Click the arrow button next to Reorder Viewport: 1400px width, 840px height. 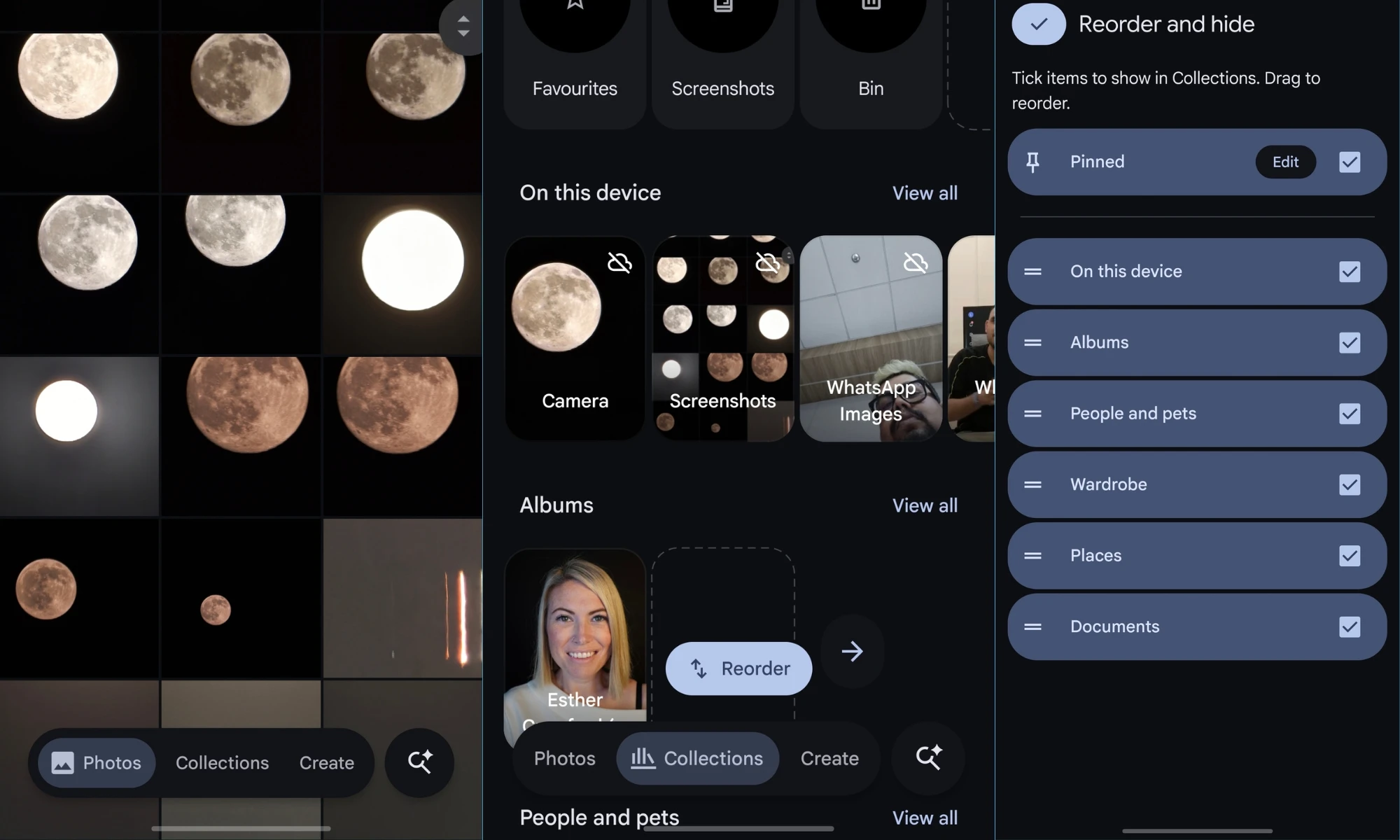pos(852,651)
